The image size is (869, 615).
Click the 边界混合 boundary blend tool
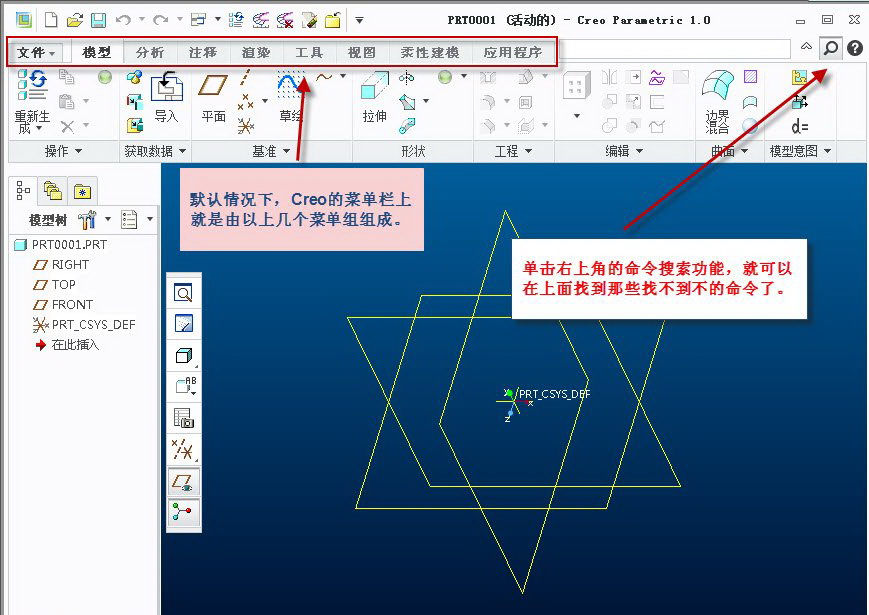(717, 102)
